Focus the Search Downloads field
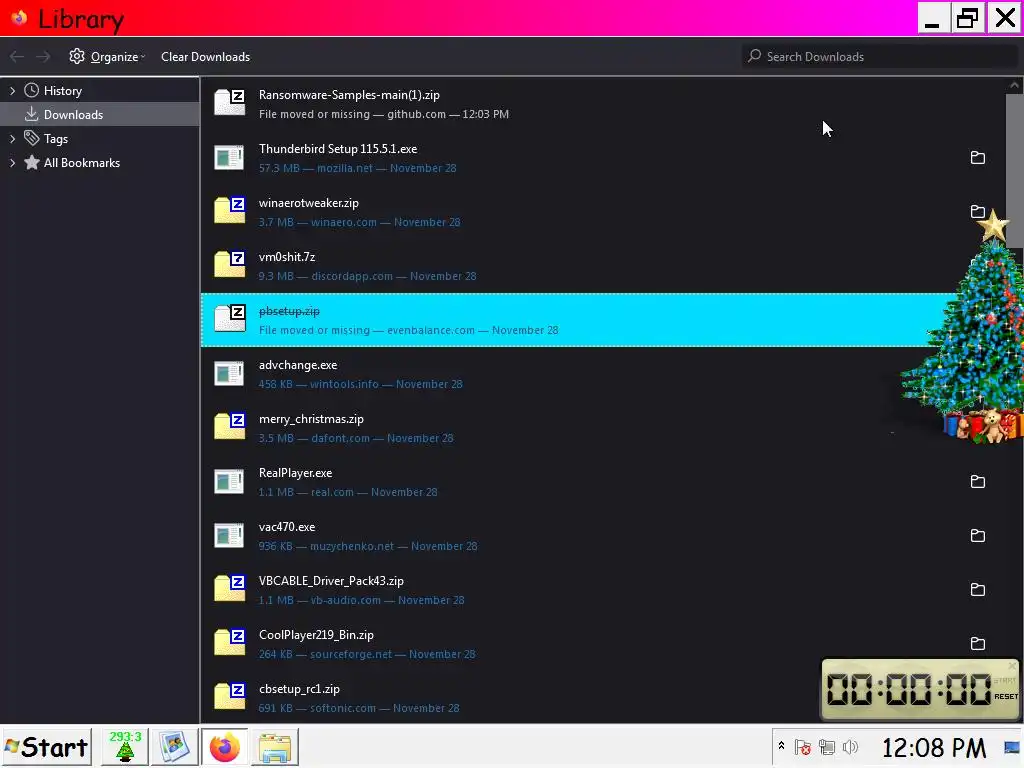The width and height of the screenshot is (1024, 768). [880, 57]
